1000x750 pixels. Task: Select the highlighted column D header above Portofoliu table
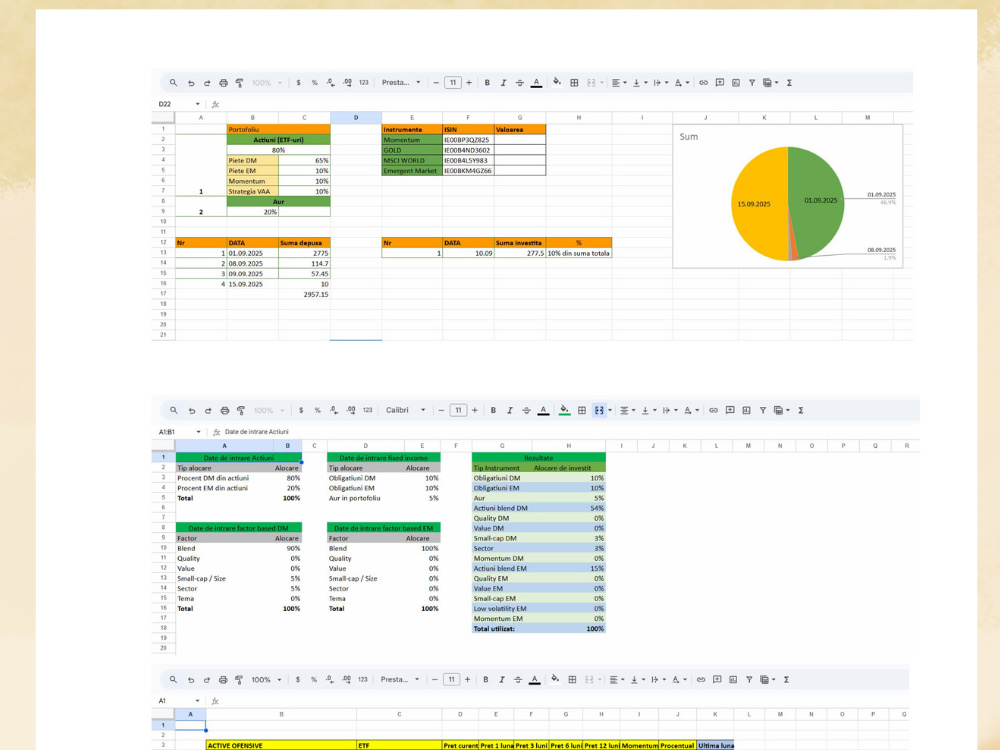click(x=356, y=117)
